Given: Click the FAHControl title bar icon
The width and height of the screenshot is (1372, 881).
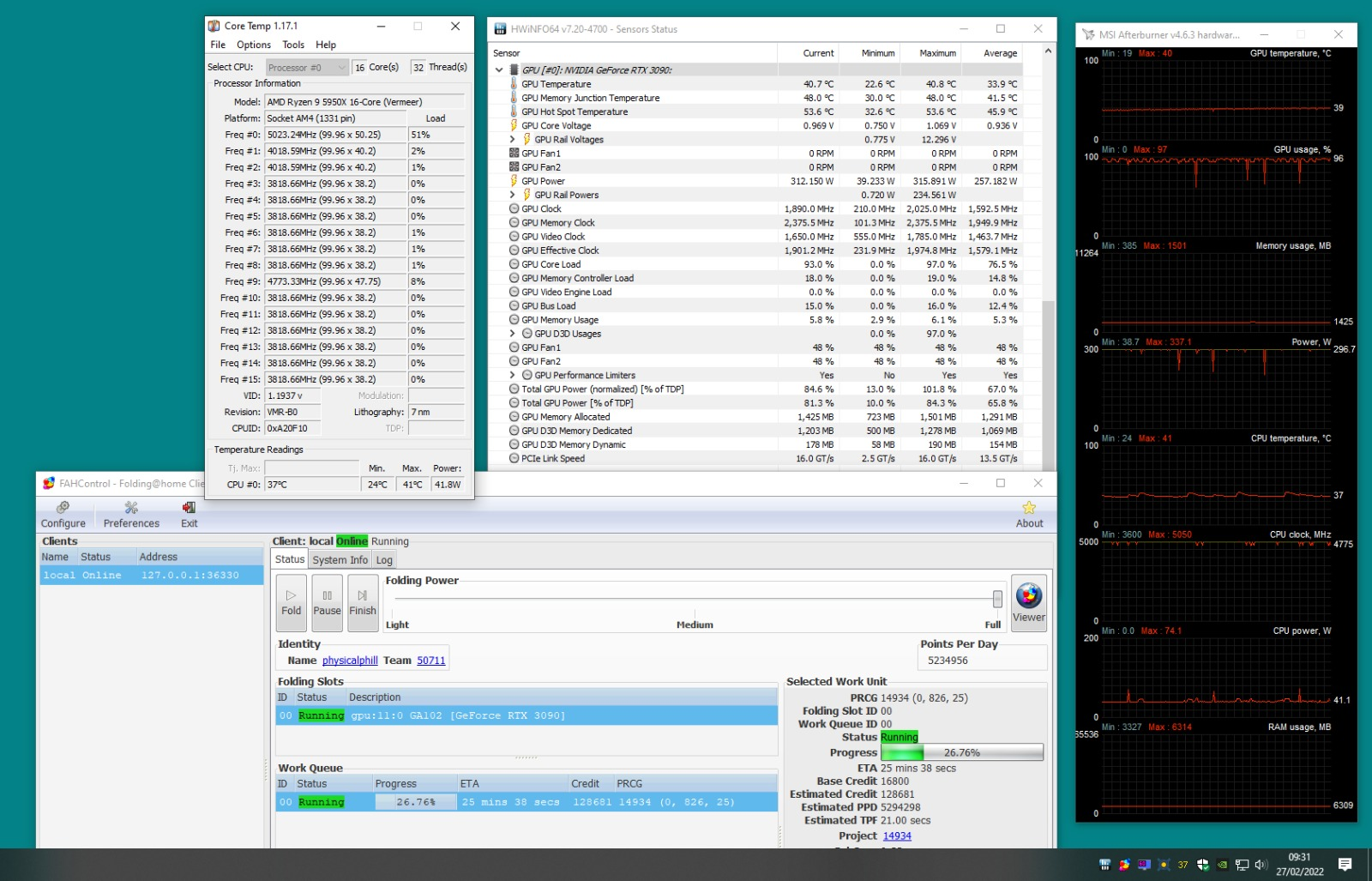Looking at the screenshot, I should (49, 483).
